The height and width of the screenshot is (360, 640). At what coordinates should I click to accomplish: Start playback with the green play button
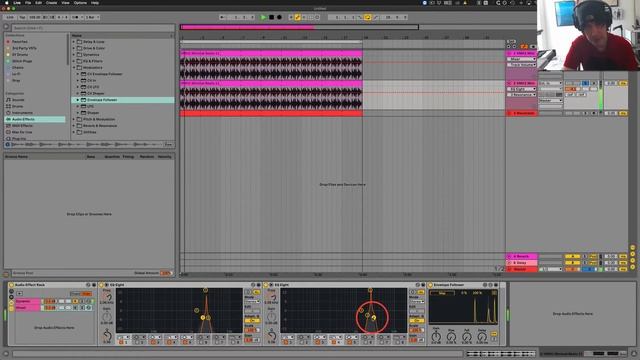263,18
